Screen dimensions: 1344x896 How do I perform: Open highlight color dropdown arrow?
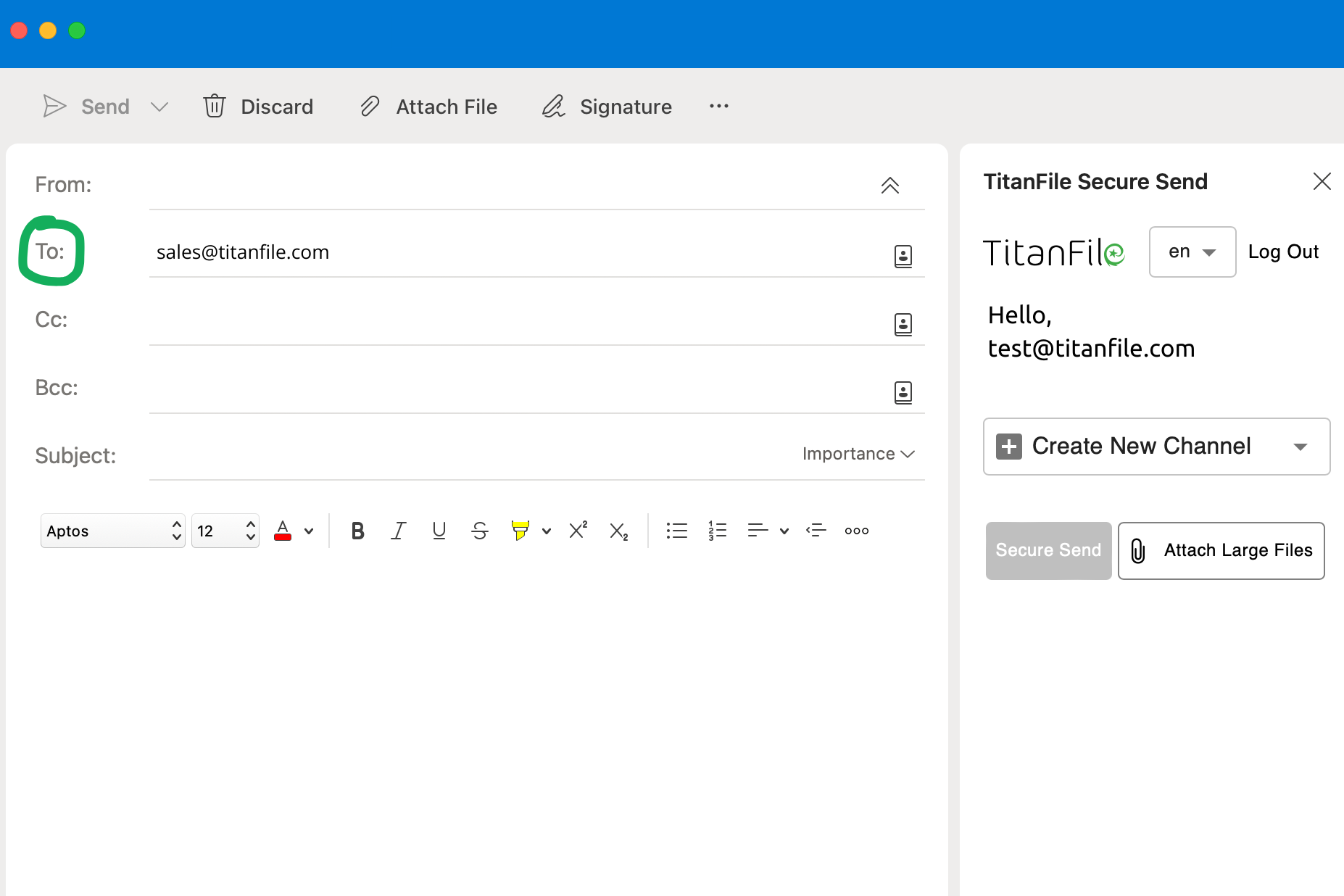[x=547, y=531]
